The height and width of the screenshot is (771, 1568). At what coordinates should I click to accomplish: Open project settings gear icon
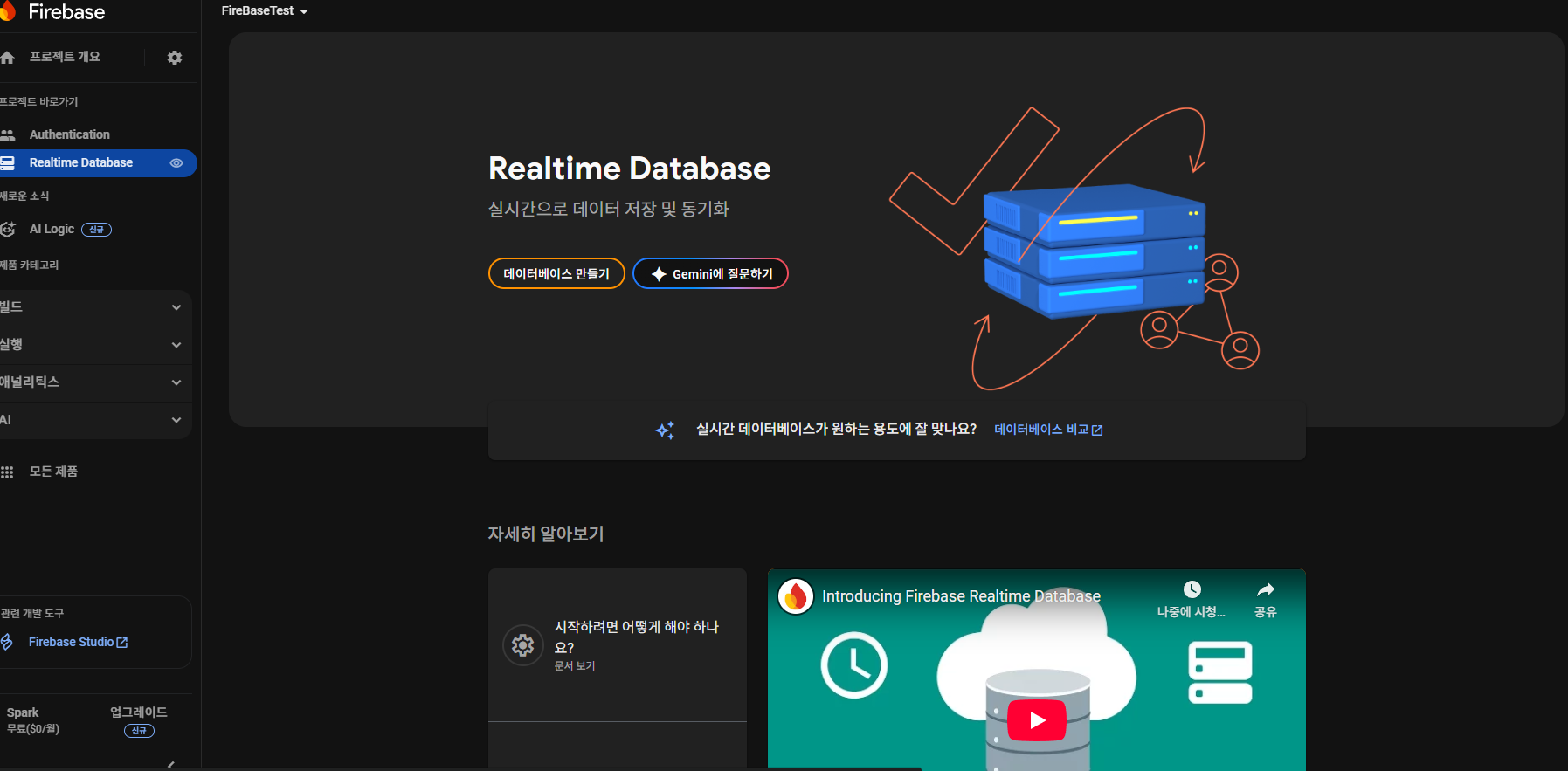click(x=175, y=58)
